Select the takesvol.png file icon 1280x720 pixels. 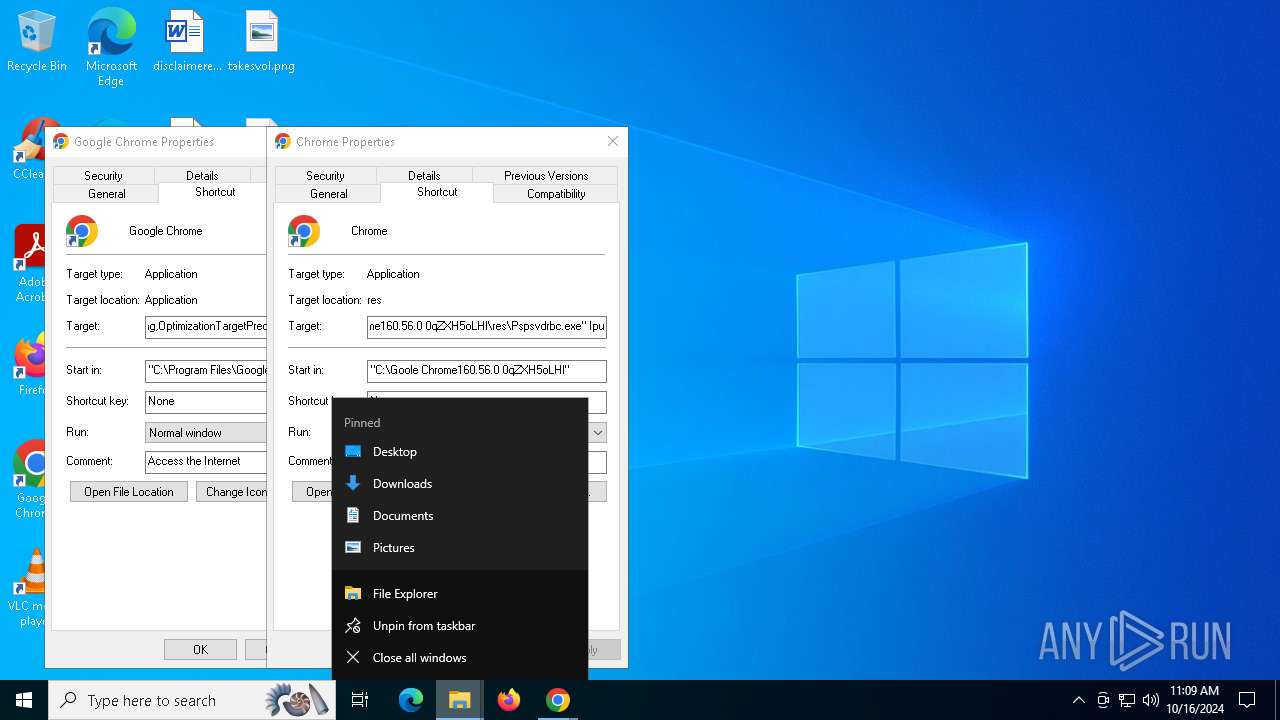(261, 42)
